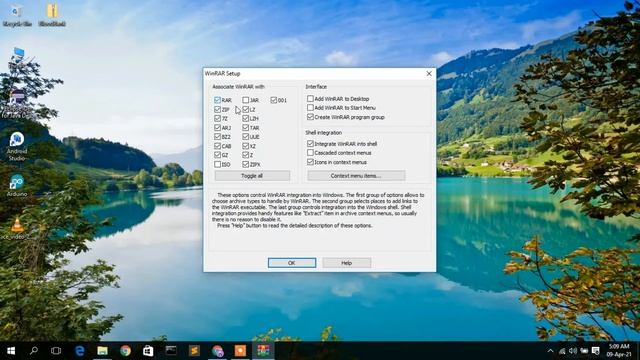Show hidden system tray icons
Screen dimensions: 640x360
(550, 351)
